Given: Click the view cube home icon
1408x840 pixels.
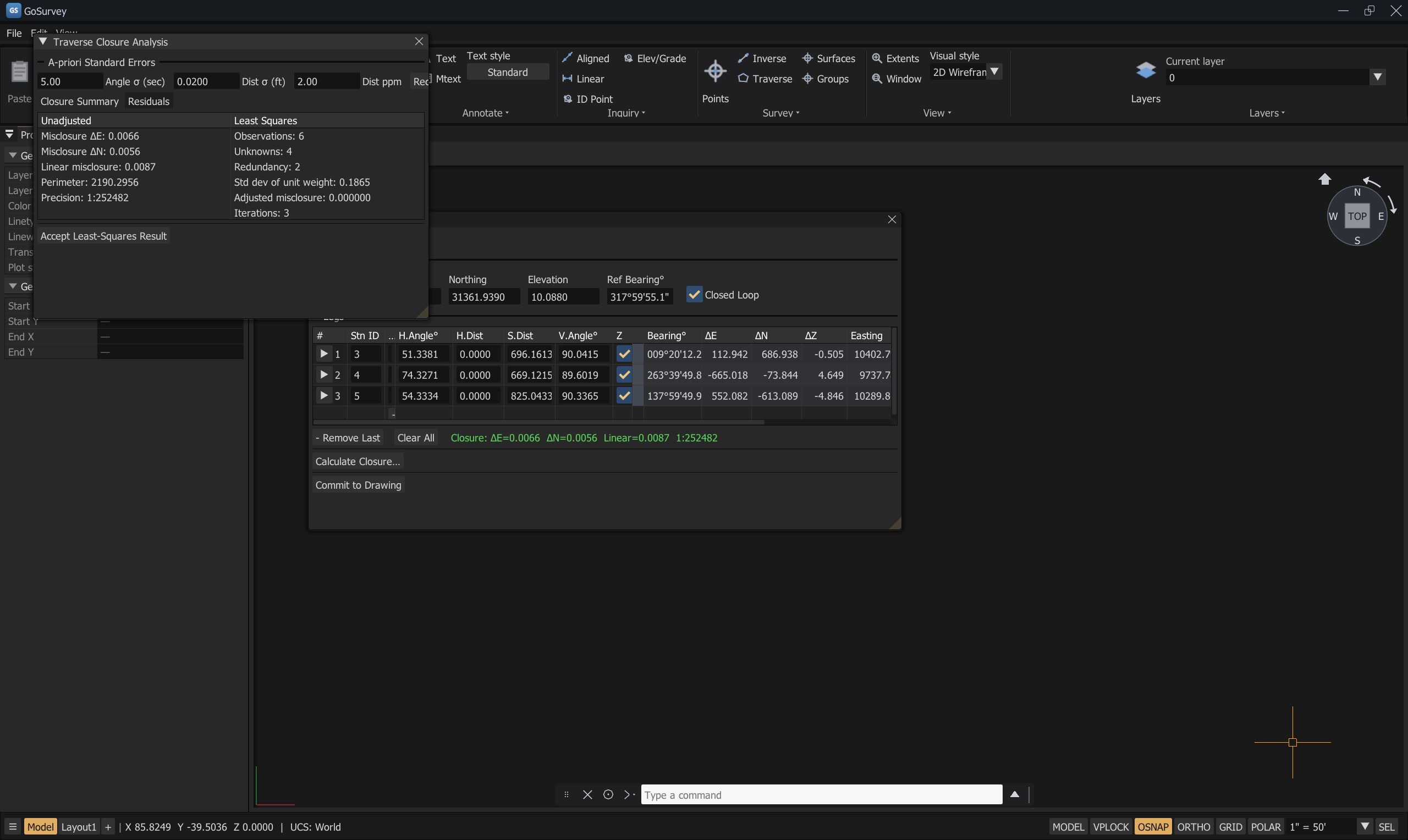Looking at the screenshot, I should pos(1324,179).
